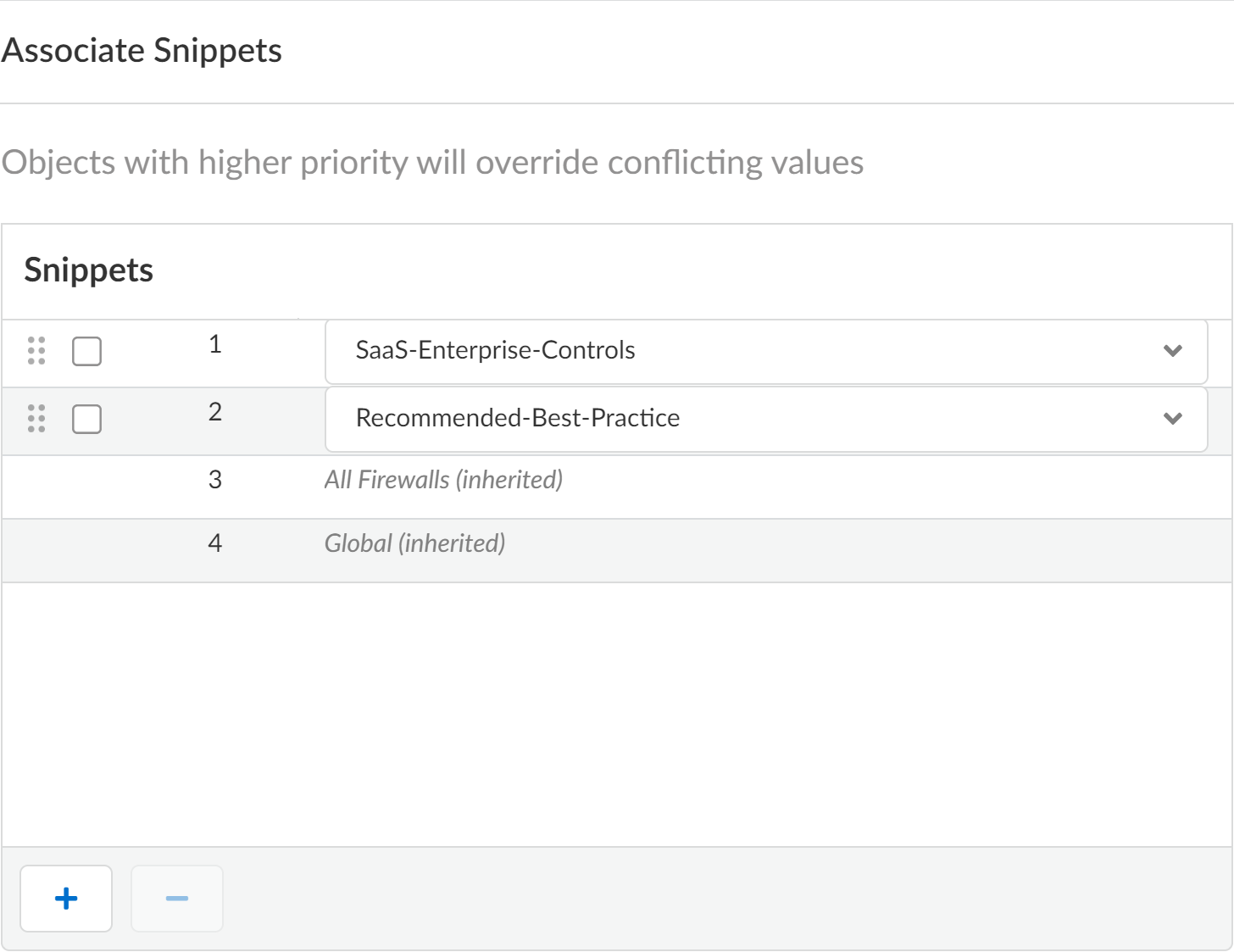The height and width of the screenshot is (952, 1234).
Task: Click priority number 1 cell
Action: click(215, 344)
